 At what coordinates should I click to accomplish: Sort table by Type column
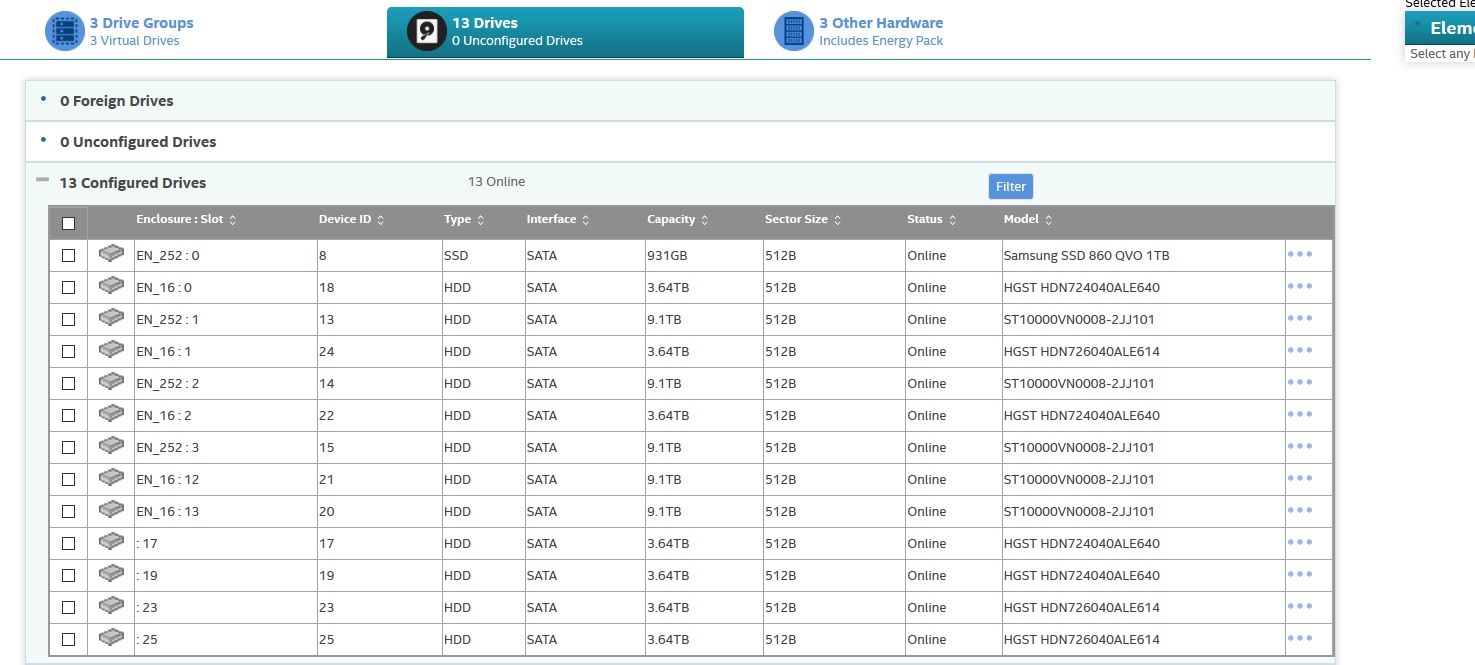464,219
